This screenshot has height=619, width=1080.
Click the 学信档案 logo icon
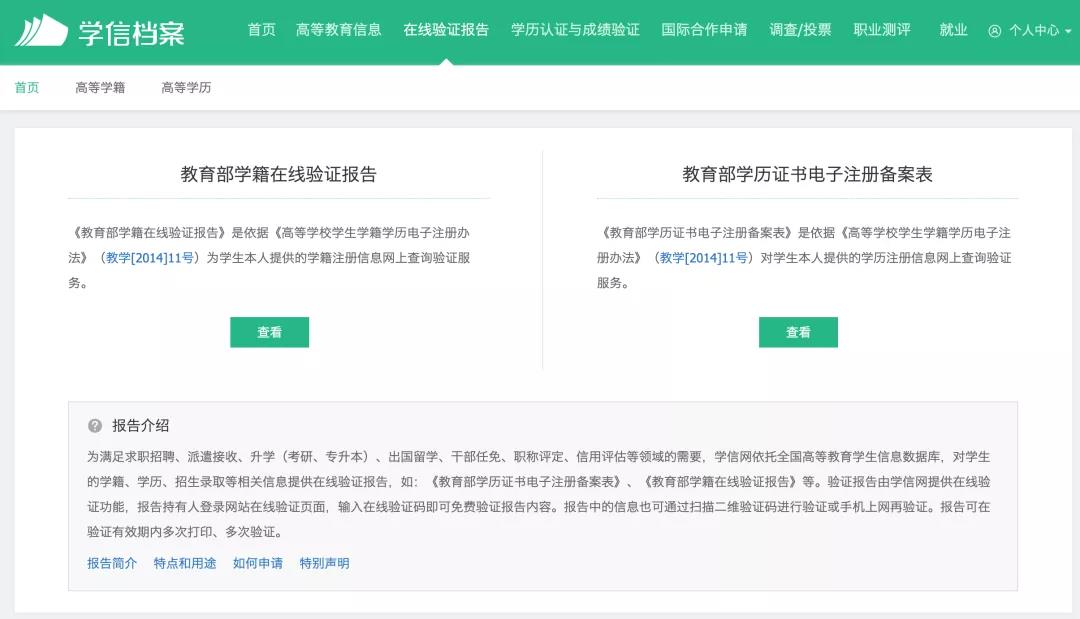coord(41,31)
